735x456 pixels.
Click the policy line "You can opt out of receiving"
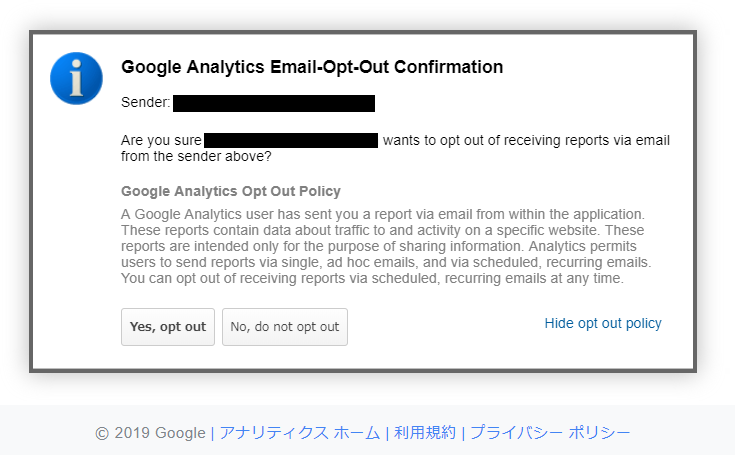372,279
